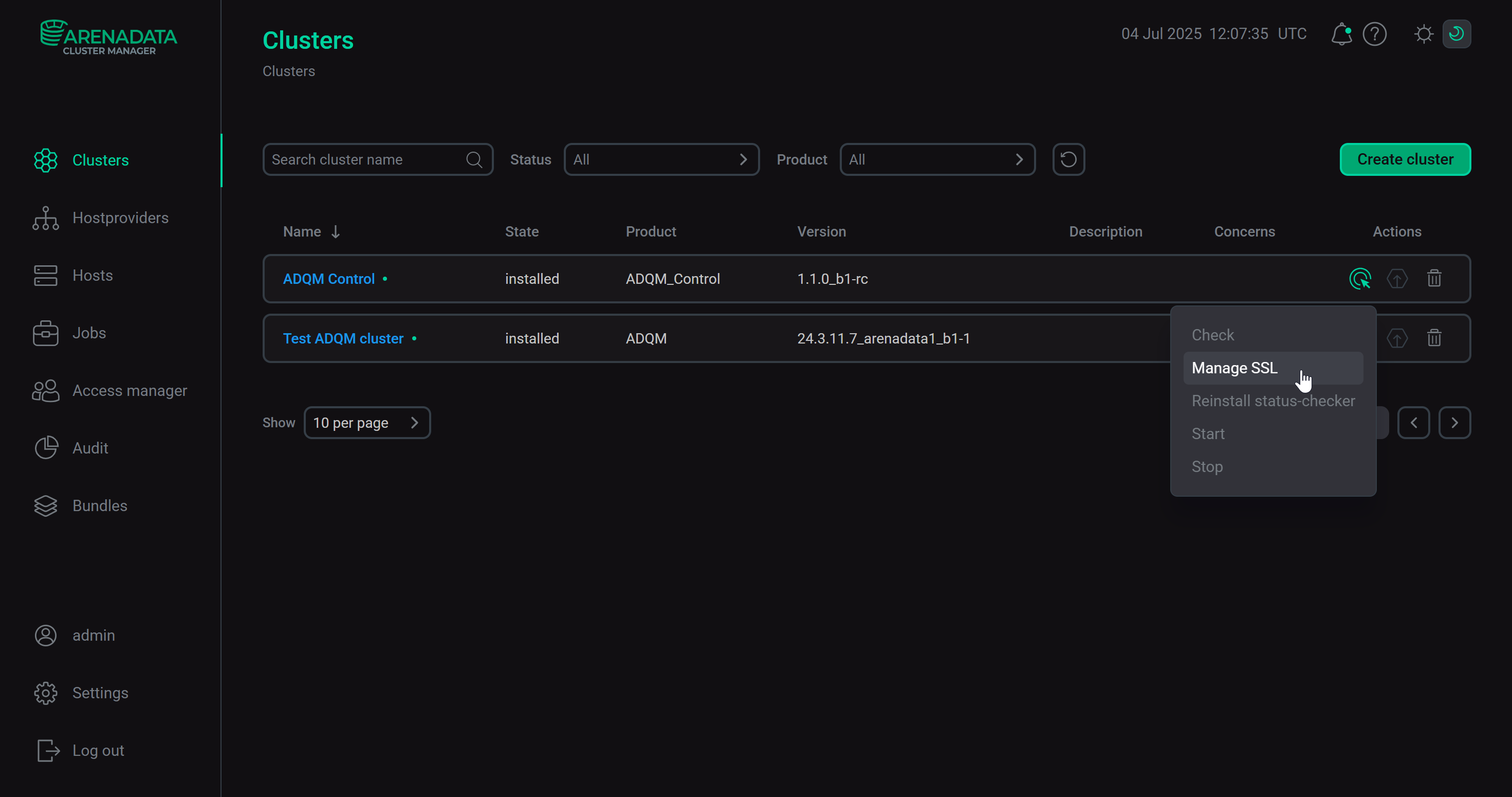Screen dimensions: 1512x797
Task: Select Manage SSL in the actions menu
Action: 1234,368
